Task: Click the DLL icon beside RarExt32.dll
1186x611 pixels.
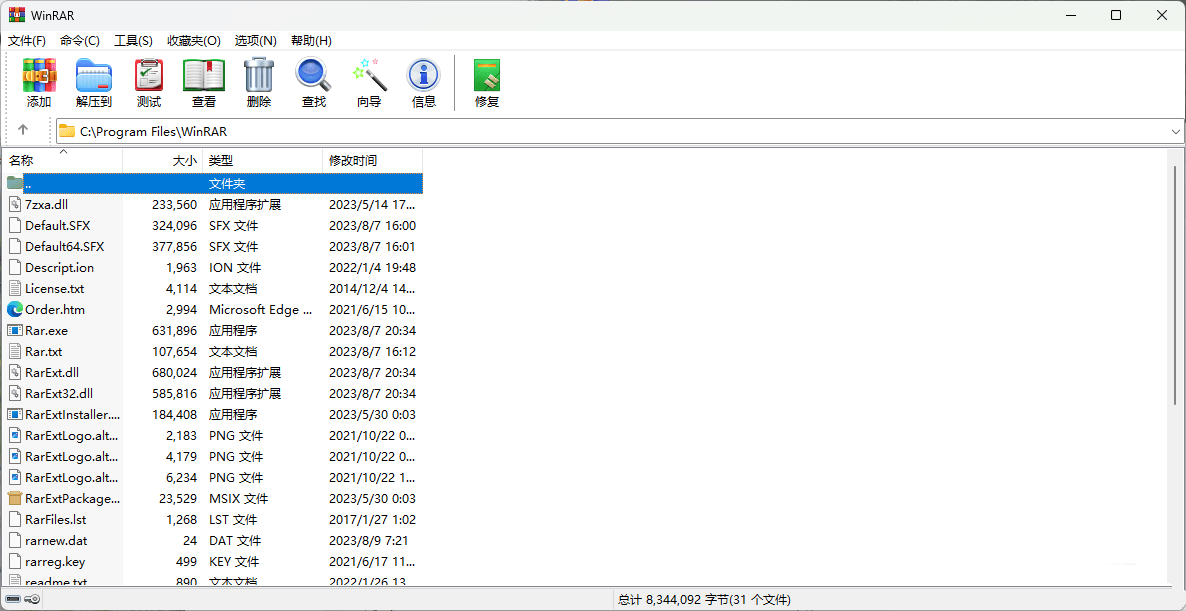Action: pos(14,393)
